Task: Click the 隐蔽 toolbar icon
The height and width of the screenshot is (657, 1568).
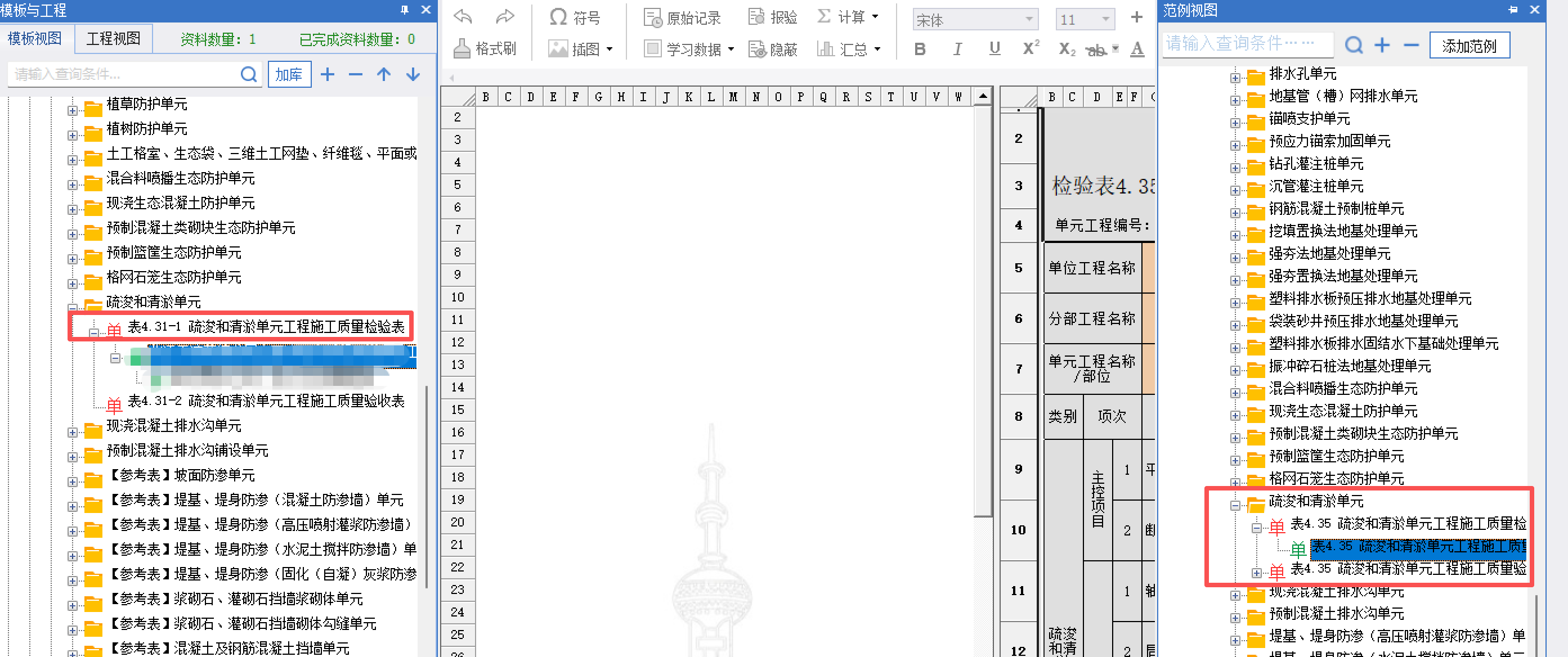Action: pyautogui.click(x=772, y=49)
